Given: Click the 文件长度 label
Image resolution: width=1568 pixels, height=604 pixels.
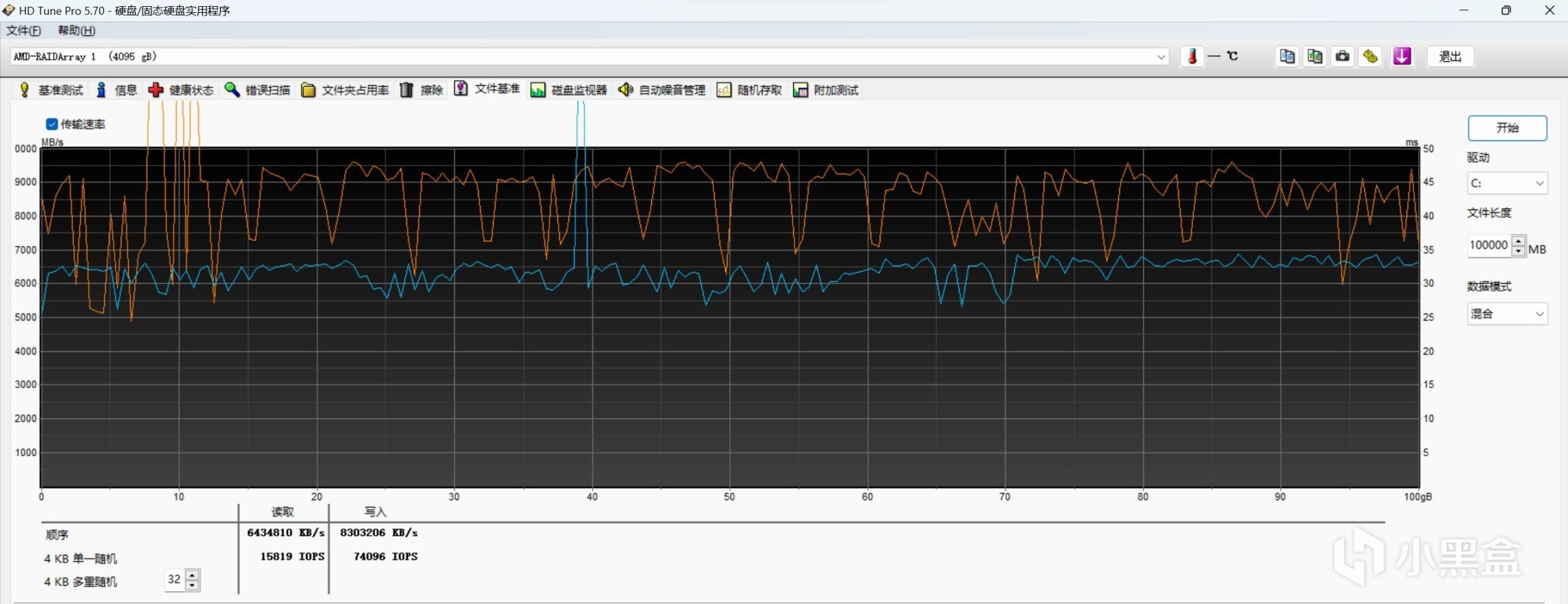Looking at the screenshot, I should (x=1489, y=213).
